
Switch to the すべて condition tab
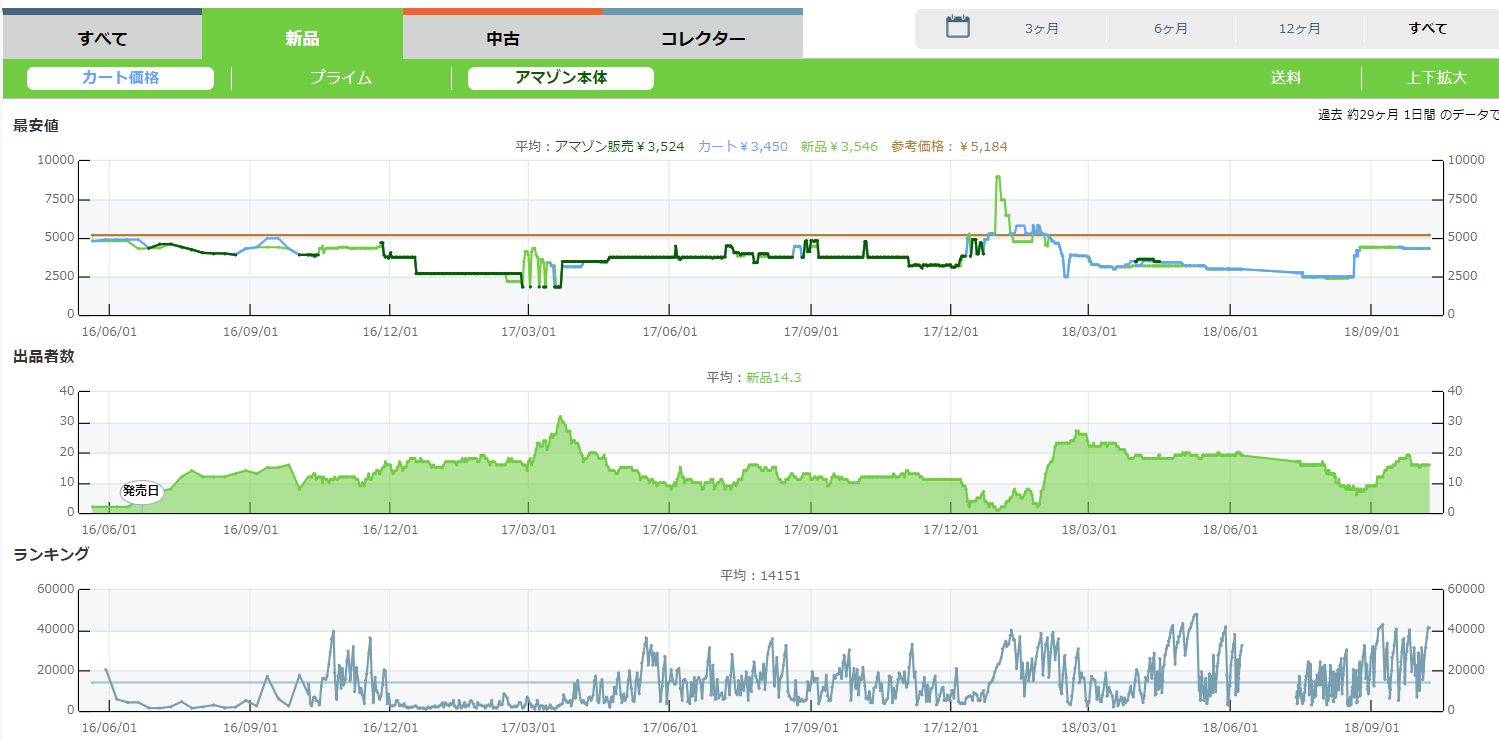point(102,39)
